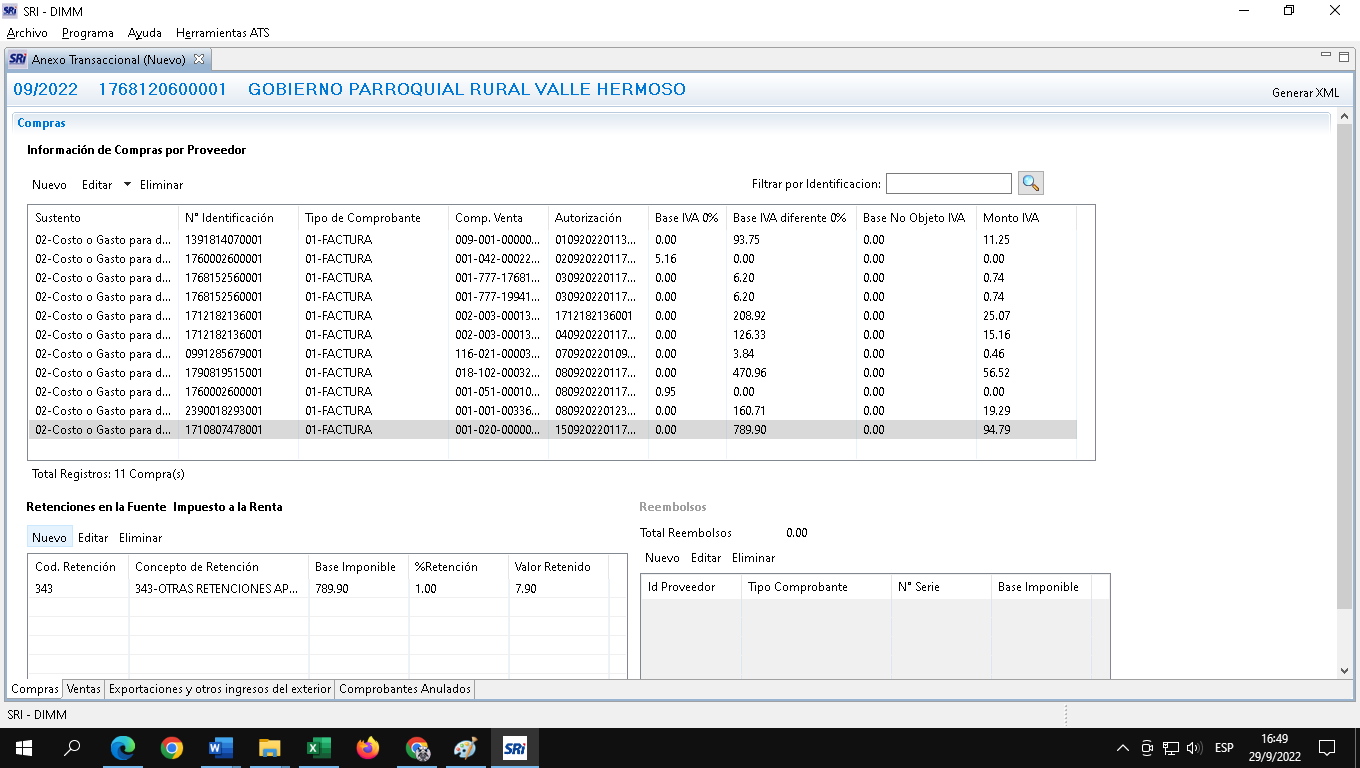Image resolution: width=1360 pixels, height=768 pixels.
Task: Click Nuevo under Retenciones en la Fuente
Action: pos(49,538)
